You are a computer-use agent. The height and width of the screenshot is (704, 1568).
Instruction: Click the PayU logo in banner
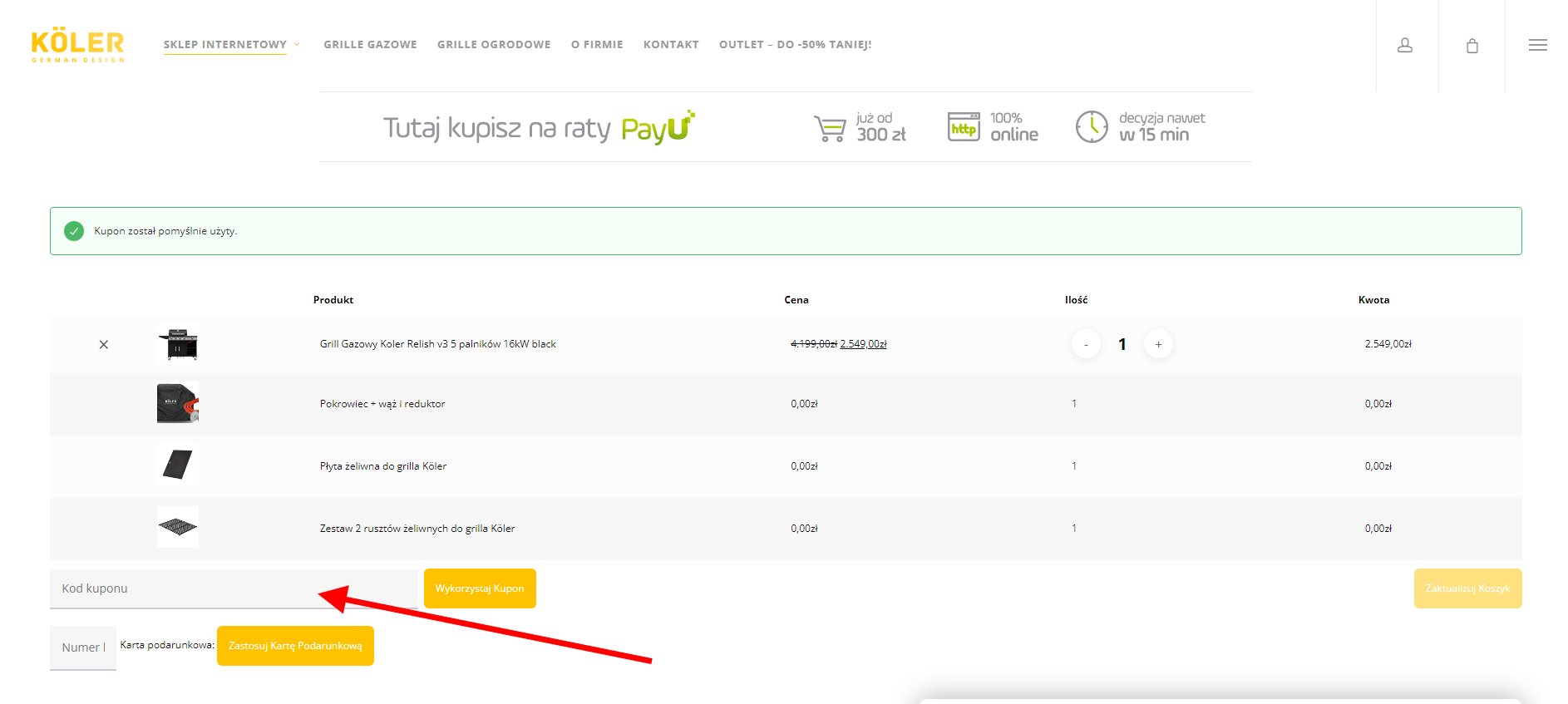[658, 127]
